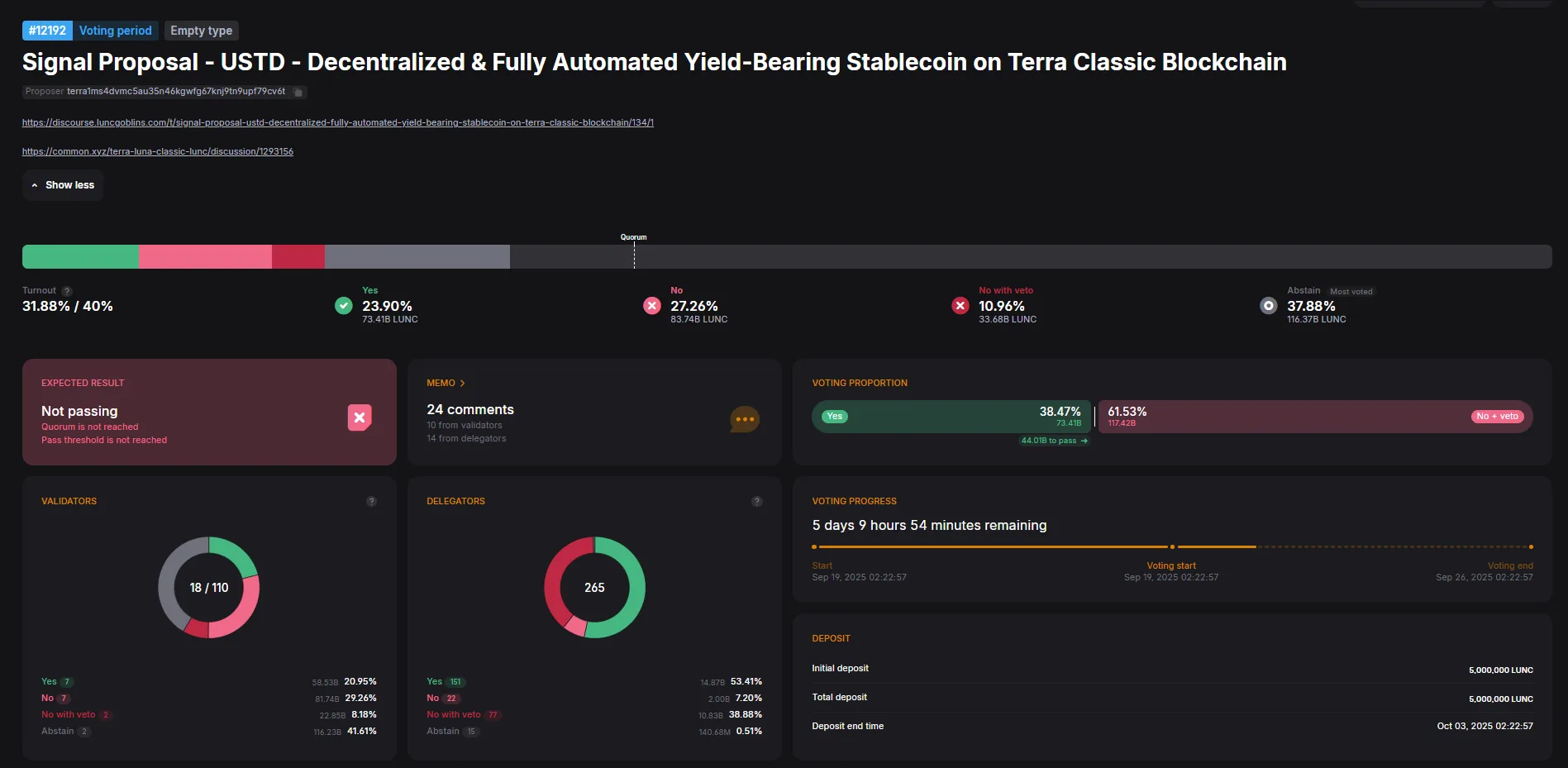This screenshot has width=1568, height=768.
Task: Click the Voting start timeline marker
Action: [1172, 547]
